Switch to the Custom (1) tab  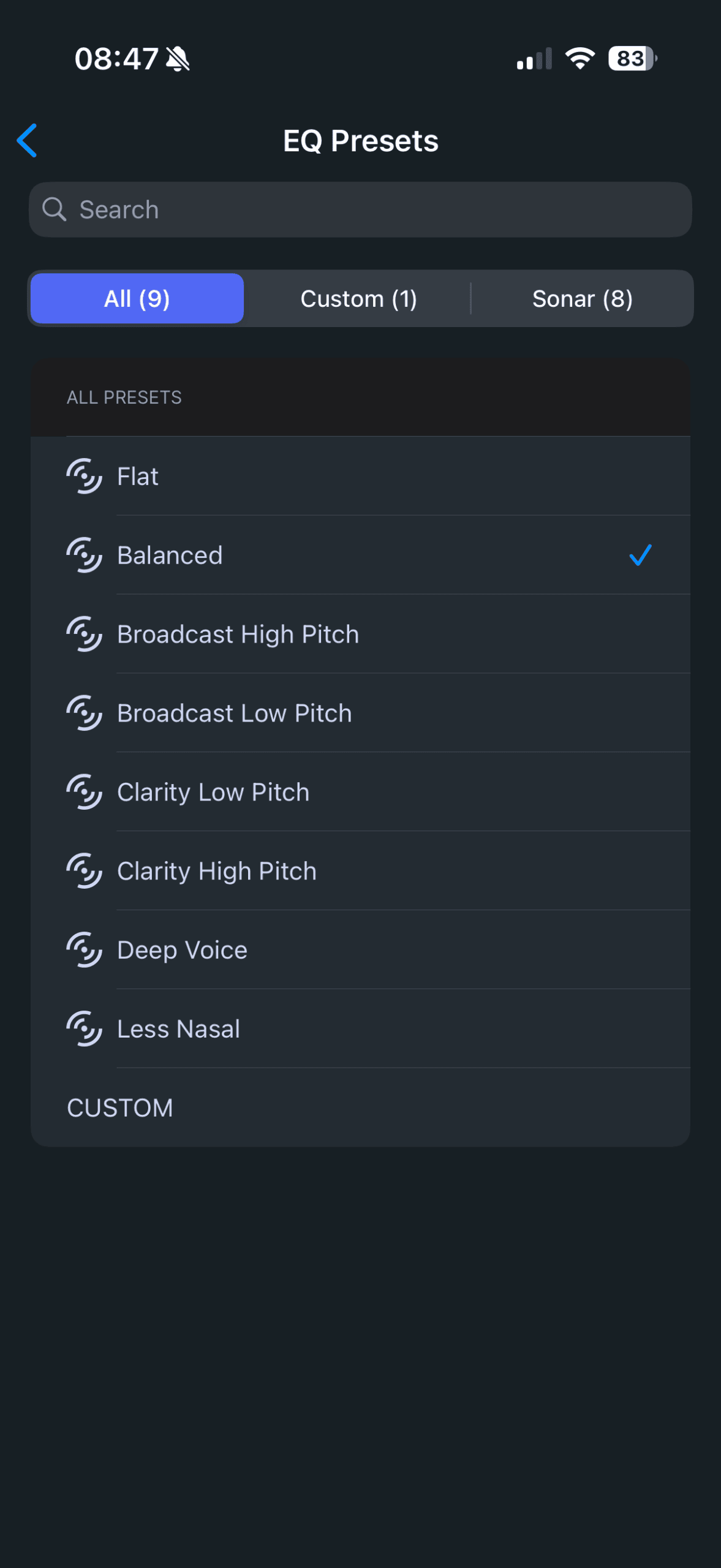tap(358, 299)
